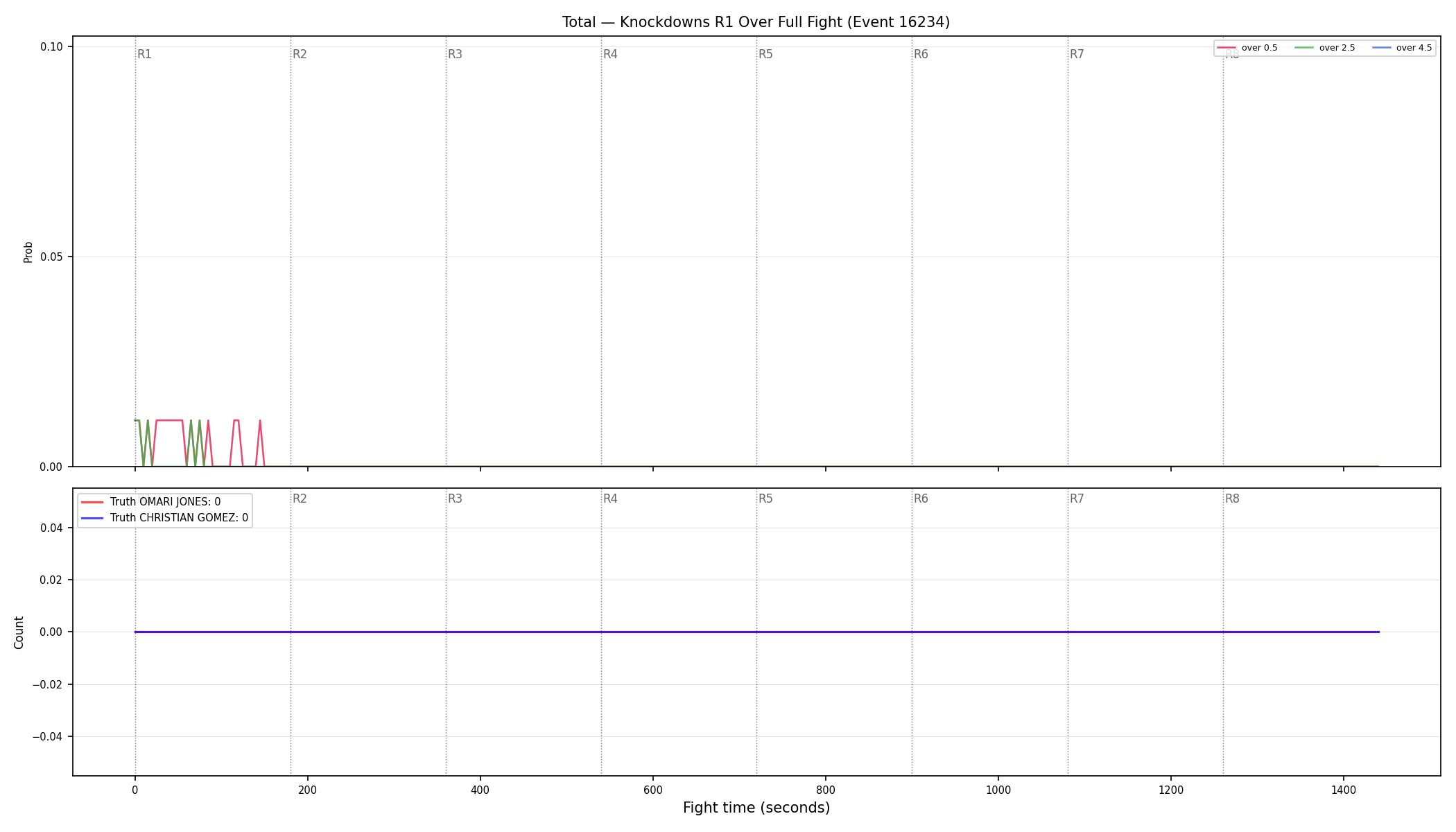
Task: Click the 0.10 tick on the Prob axis
Action: (51, 47)
